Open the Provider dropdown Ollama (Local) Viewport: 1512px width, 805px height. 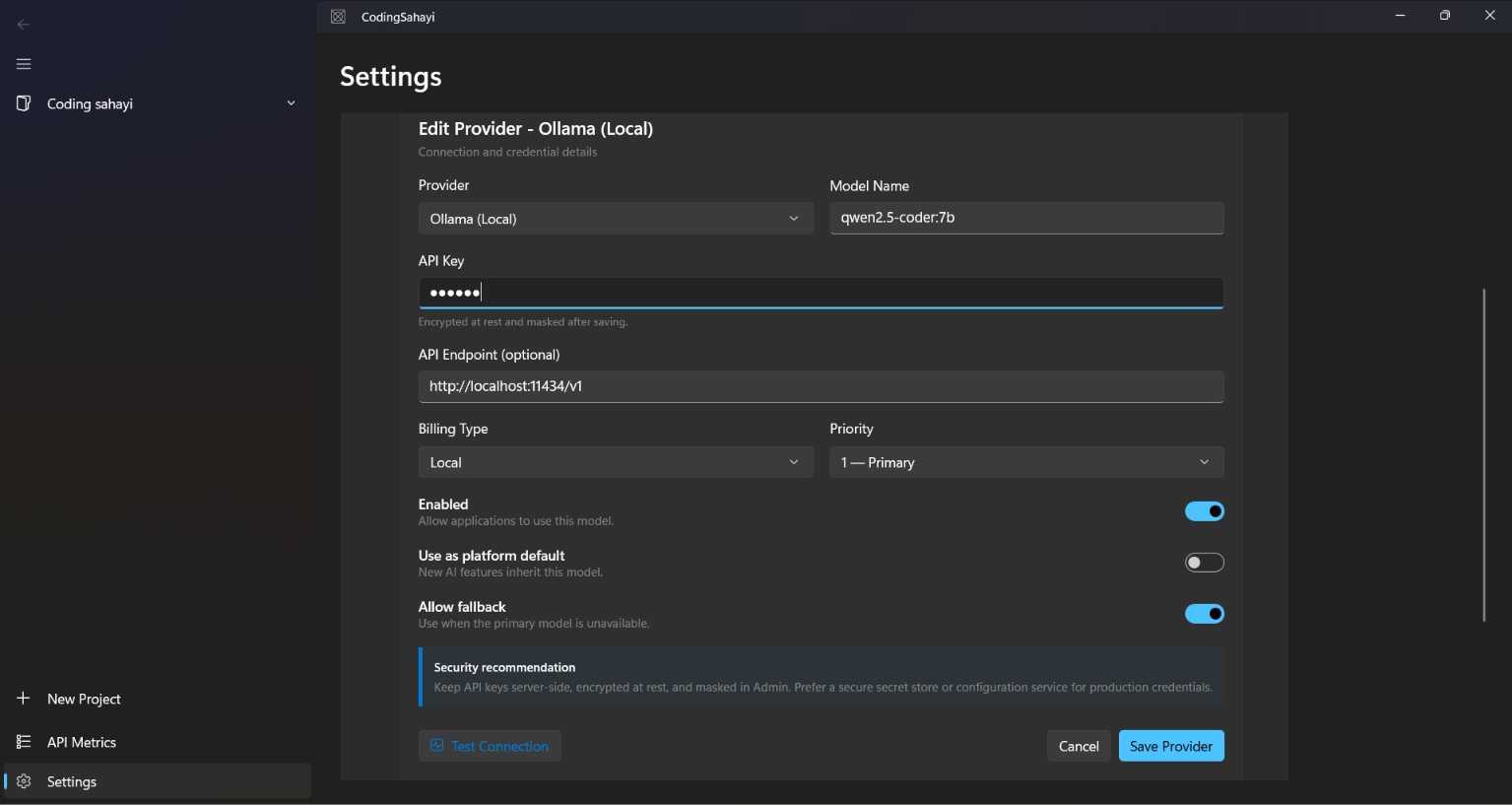tap(616, 219)
